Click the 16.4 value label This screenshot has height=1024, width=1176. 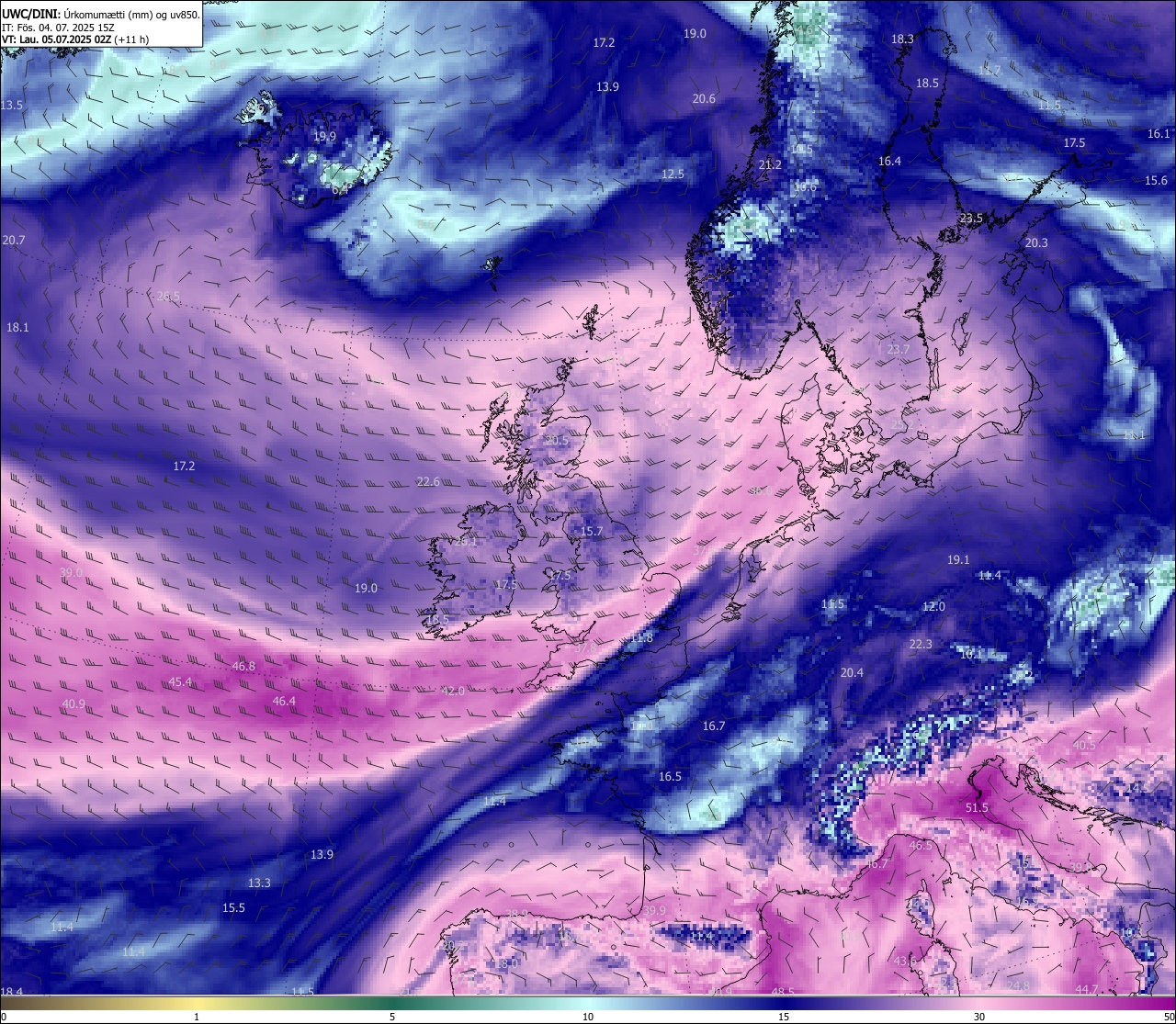(889, 161)
